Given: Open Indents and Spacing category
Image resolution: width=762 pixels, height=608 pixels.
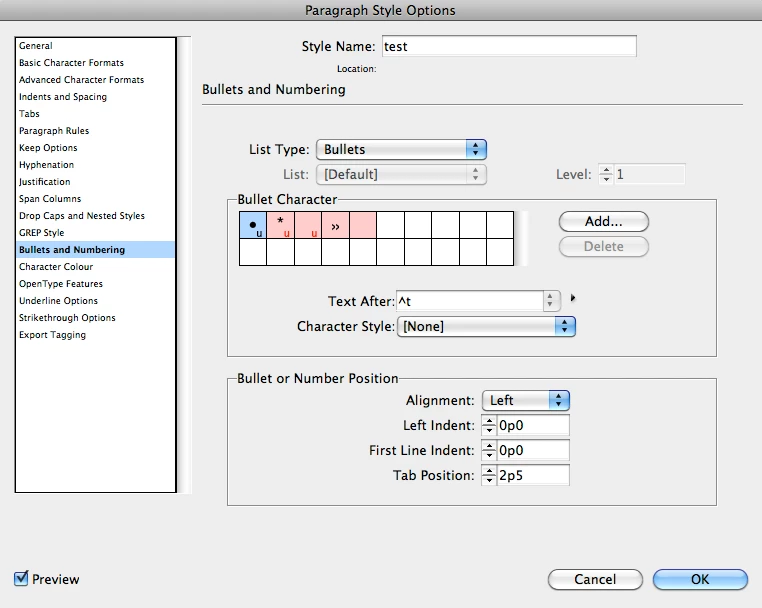Looking at the screenshot, I should pyautogui.click(x=95, y=97).
